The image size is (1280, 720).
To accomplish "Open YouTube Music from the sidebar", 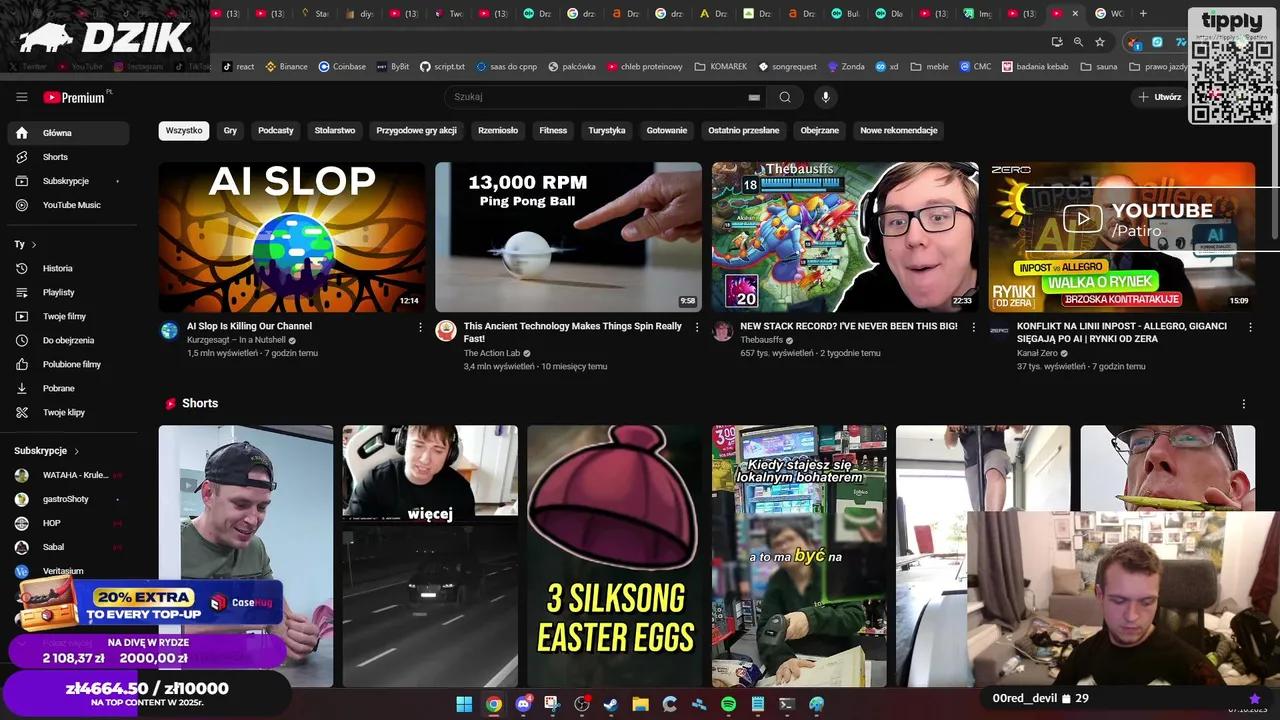I will click(x=68, y=205).
